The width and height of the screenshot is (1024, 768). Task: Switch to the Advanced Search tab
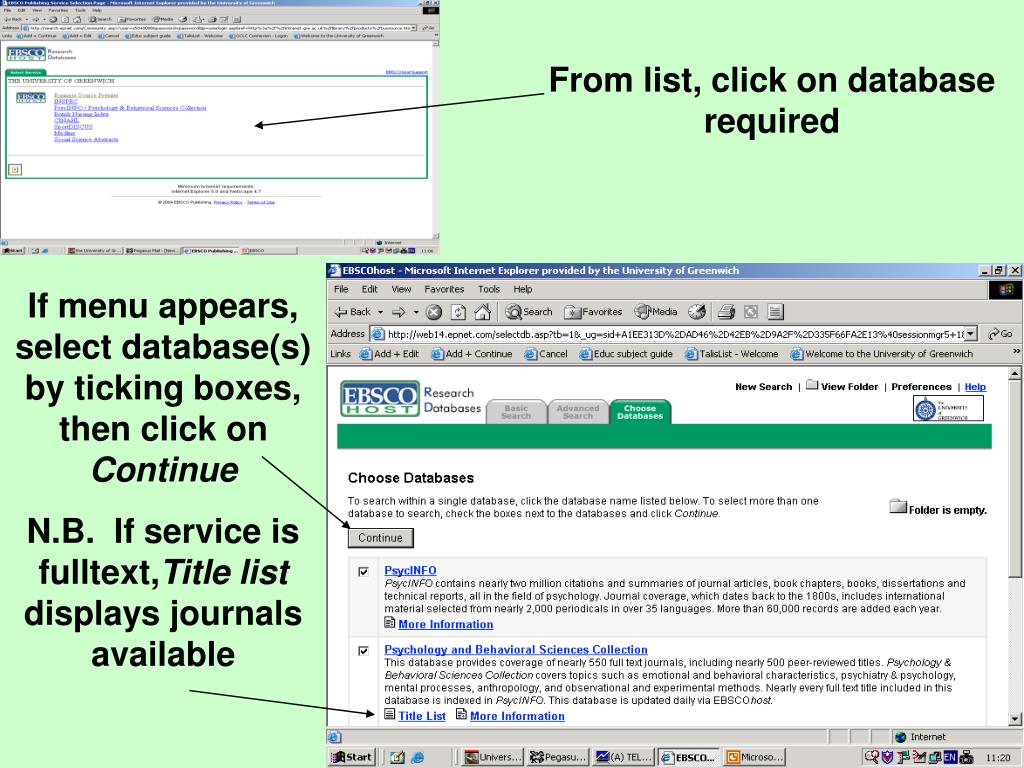coord(578,411)
